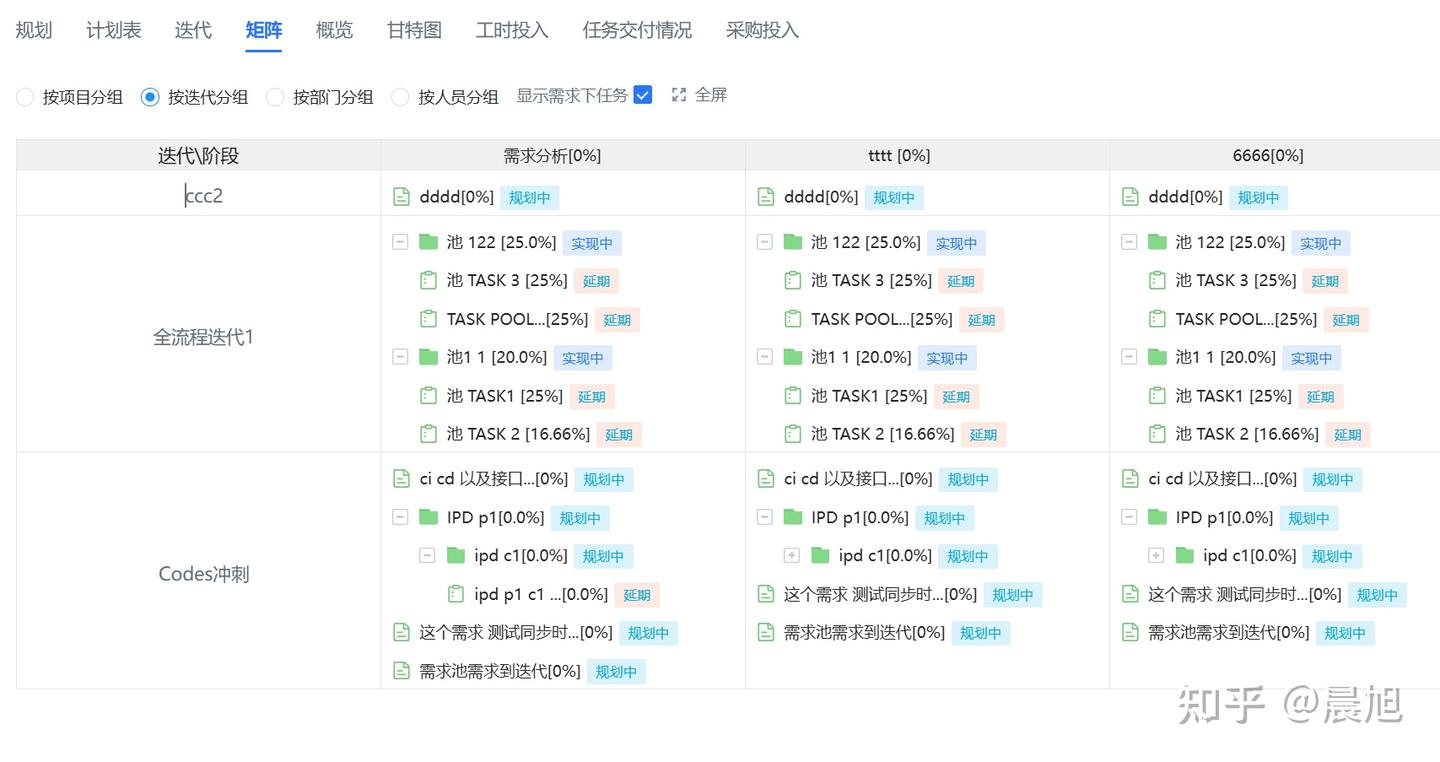Screen dimensions: 1440x762
Task: Click 池 TASK 2 clipboard icon in tttt column
Action: coord(793,434)
